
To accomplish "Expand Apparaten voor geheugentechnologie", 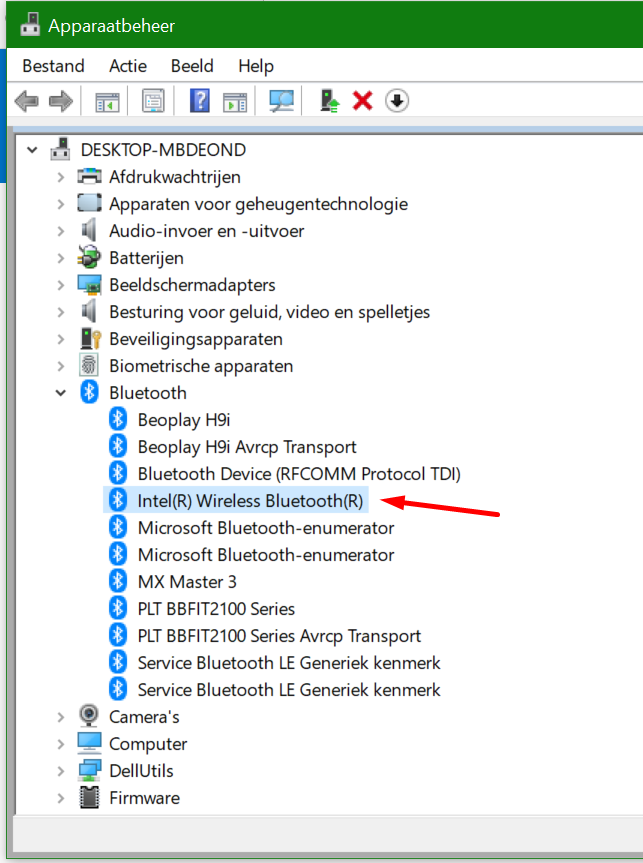I will [61, 204].
